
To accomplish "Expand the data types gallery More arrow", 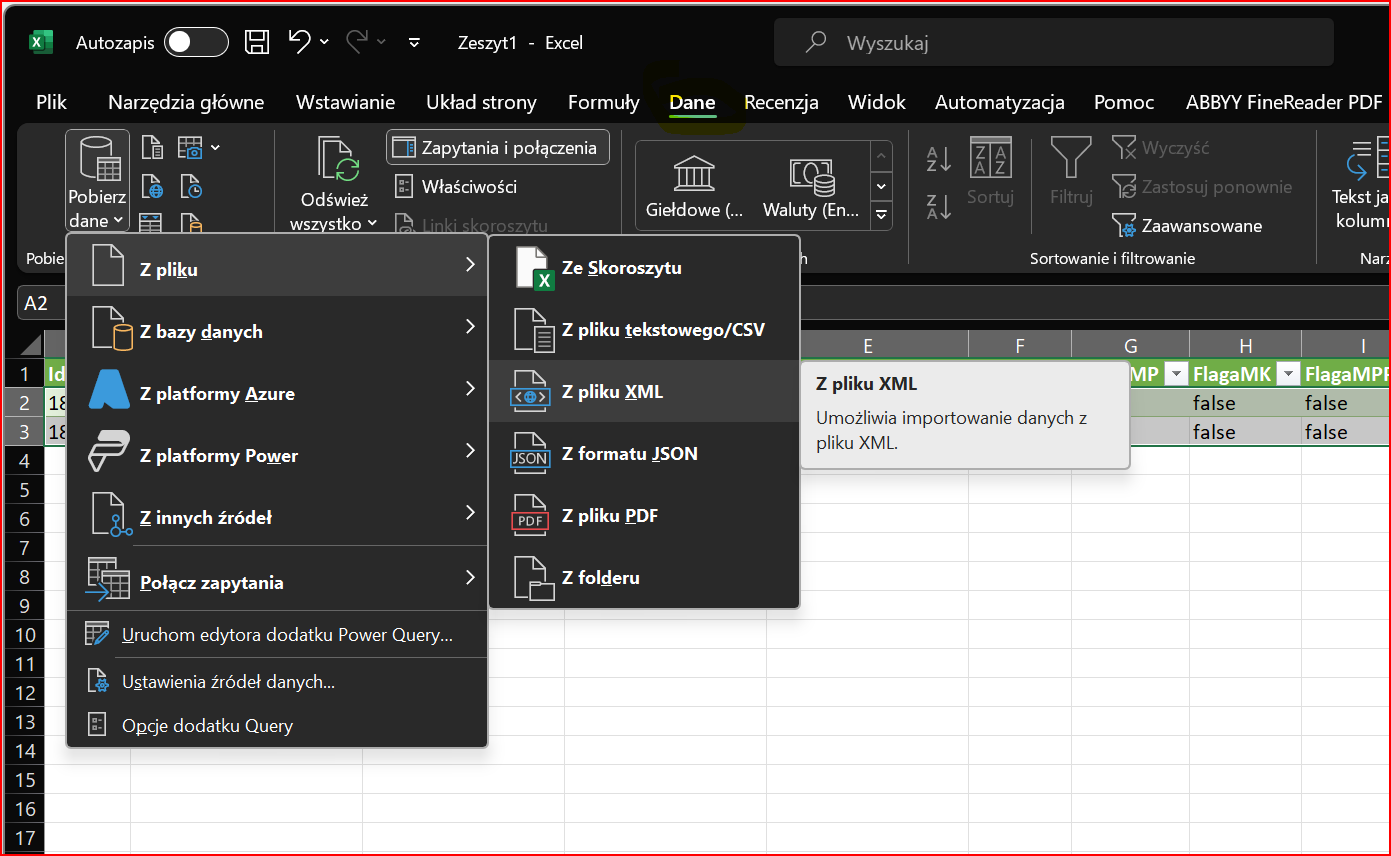I will [x=881, y=214].
